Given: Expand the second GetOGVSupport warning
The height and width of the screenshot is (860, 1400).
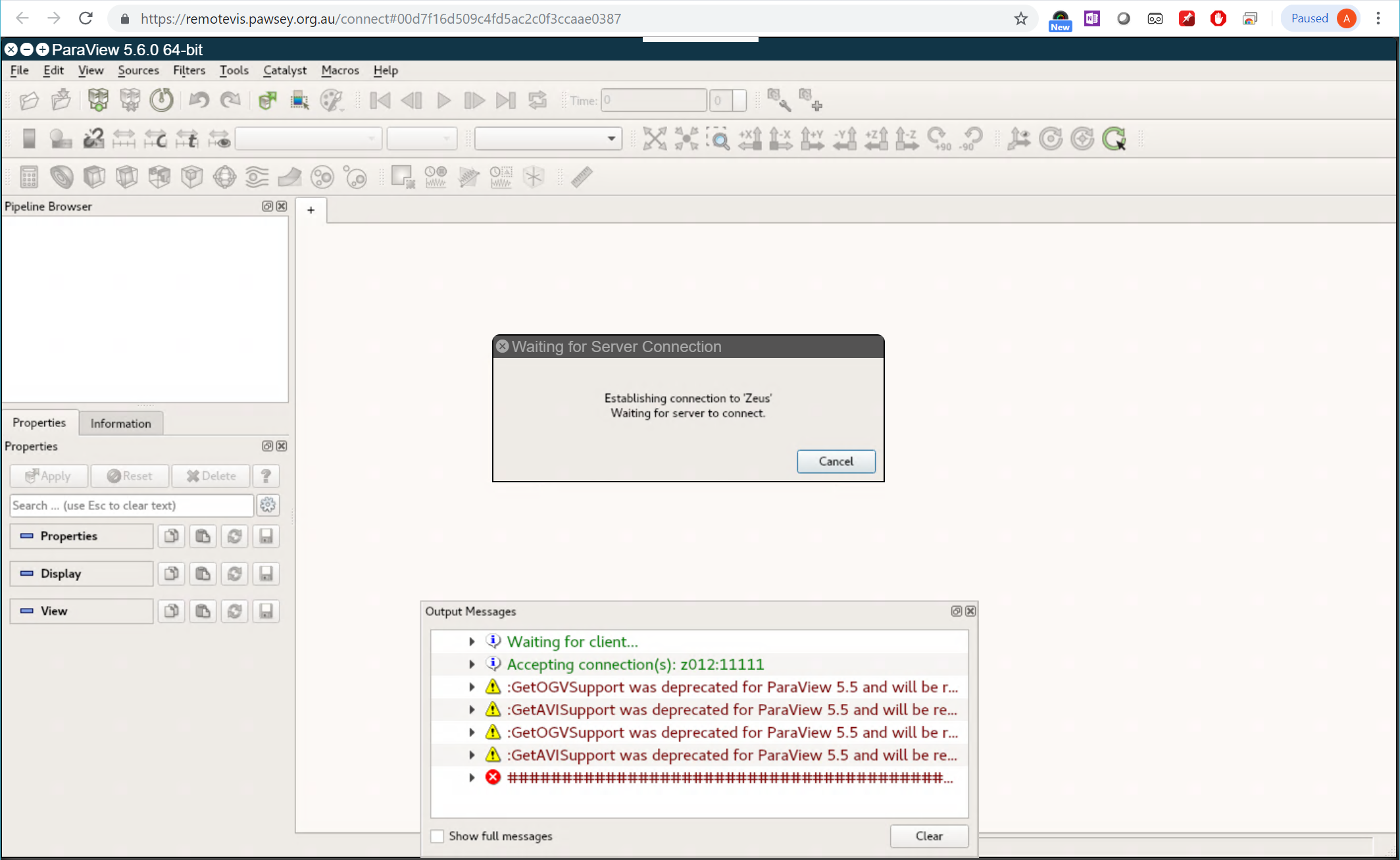Looking at the screenshot, I should tap(472, 732).
